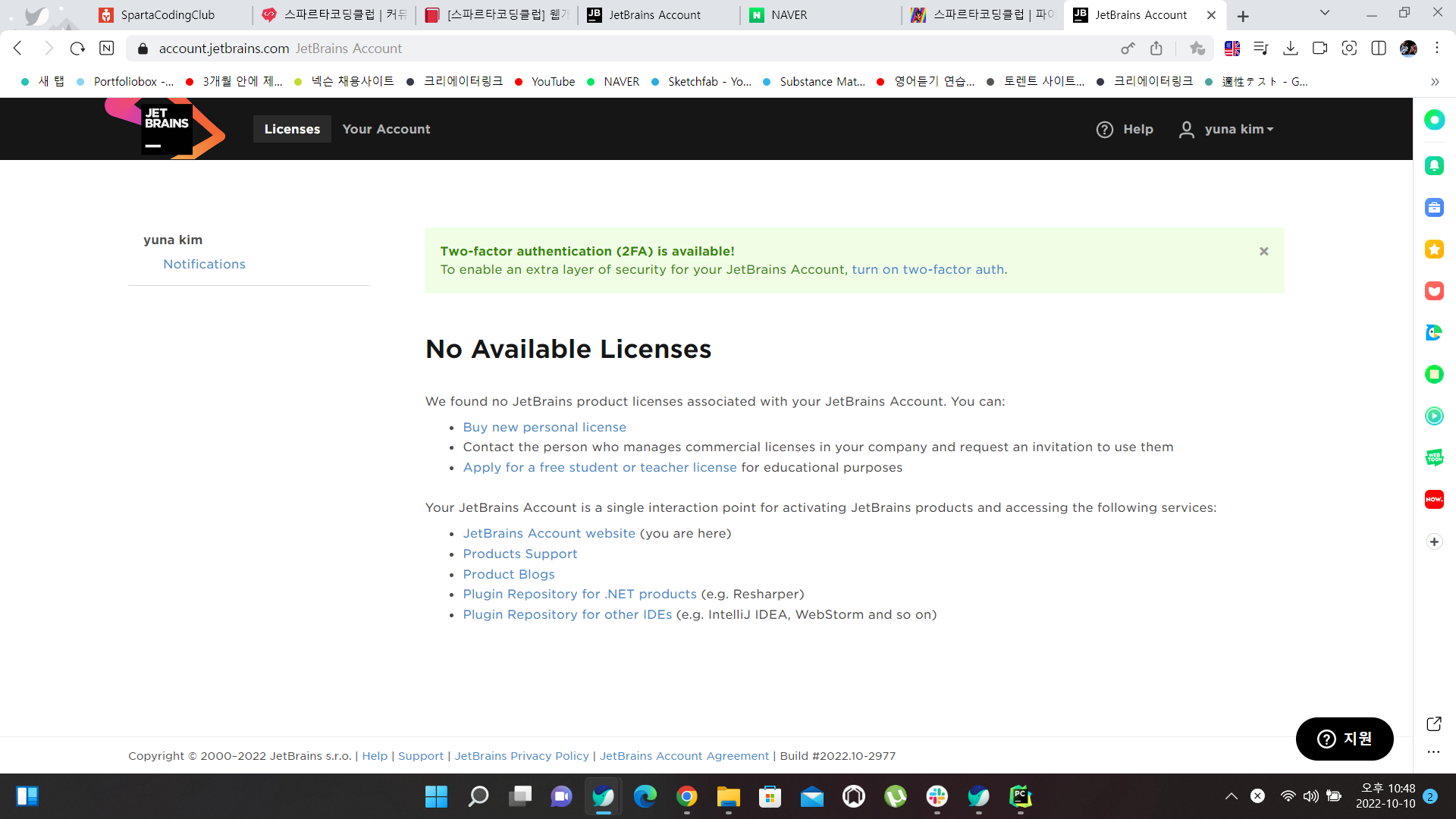Click the video camera toolbar icon
1456x819 pixels.
(x=1319, y=49)
